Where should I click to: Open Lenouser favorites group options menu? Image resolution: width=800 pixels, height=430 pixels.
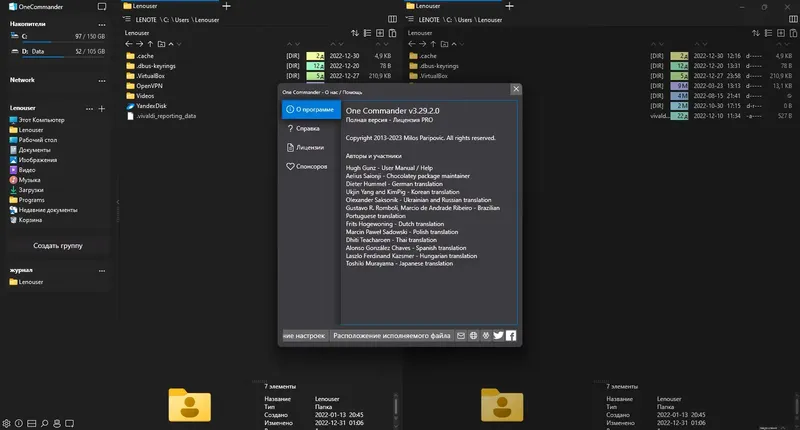89,109
